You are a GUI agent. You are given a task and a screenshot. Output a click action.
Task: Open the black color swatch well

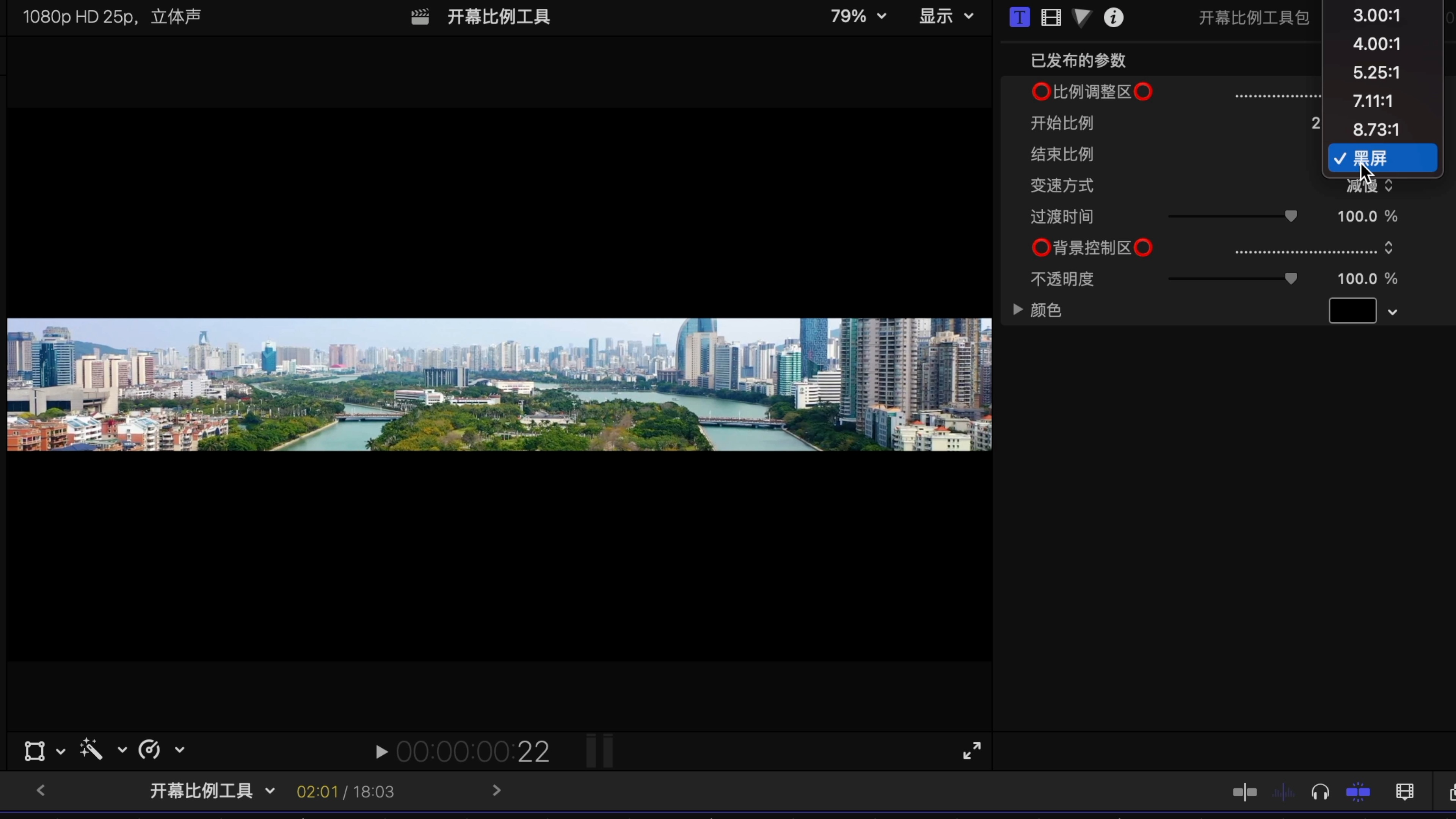[x=1352, y=311]
